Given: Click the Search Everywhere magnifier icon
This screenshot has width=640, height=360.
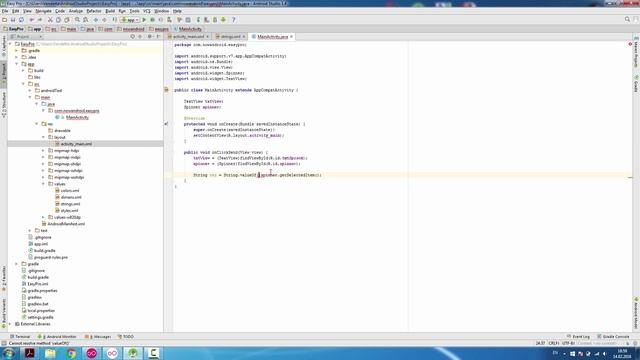Looking at the screenshot, I should coord(627,19).
